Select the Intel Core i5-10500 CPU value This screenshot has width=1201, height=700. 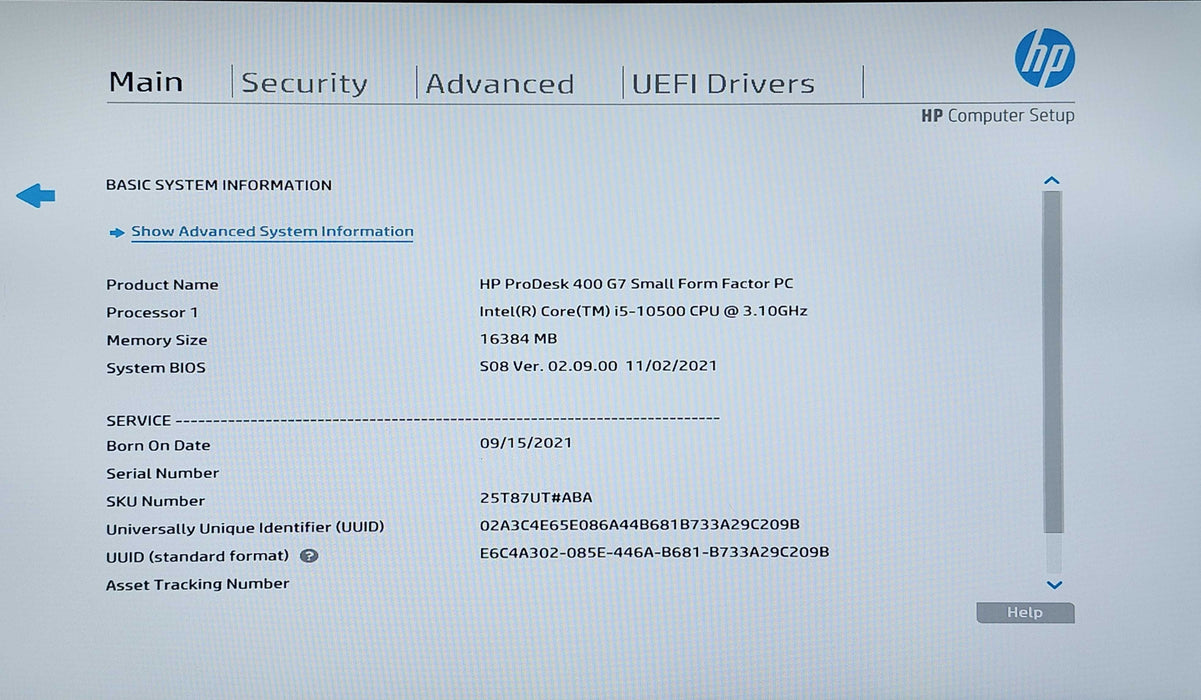(x=643, y=311)
